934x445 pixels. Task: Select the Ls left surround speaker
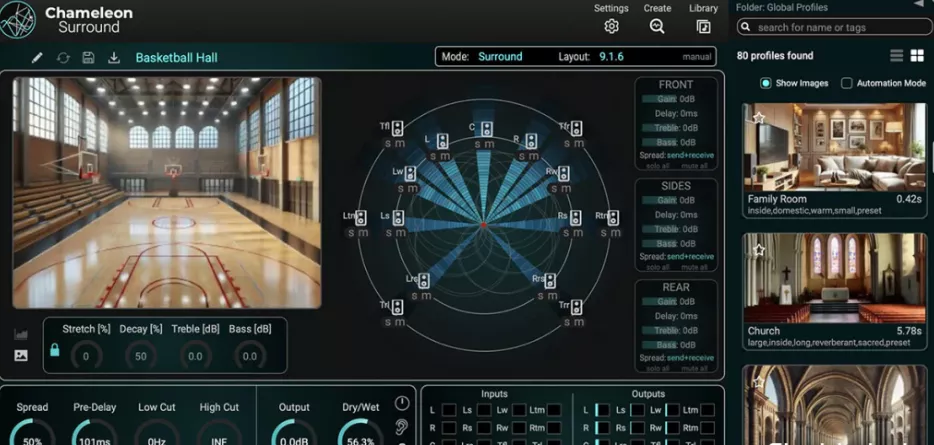point(398,217)
